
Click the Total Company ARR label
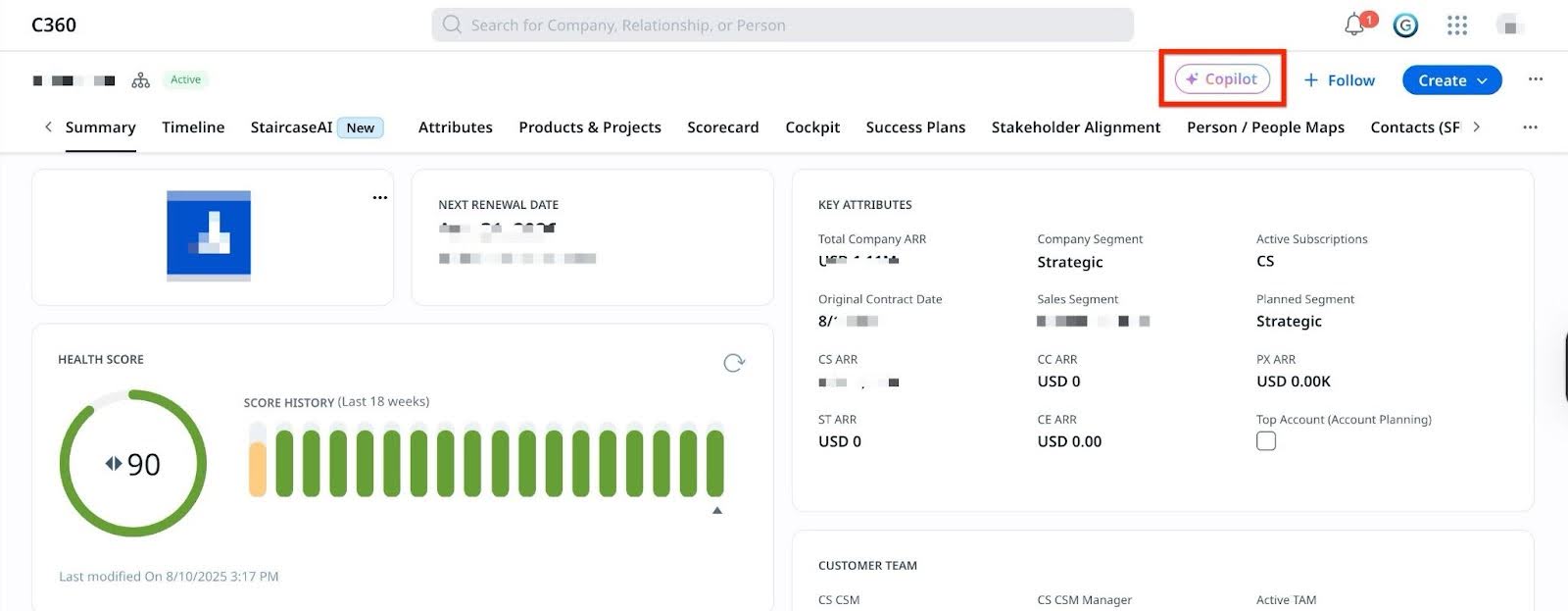click(x=872, y=239)
